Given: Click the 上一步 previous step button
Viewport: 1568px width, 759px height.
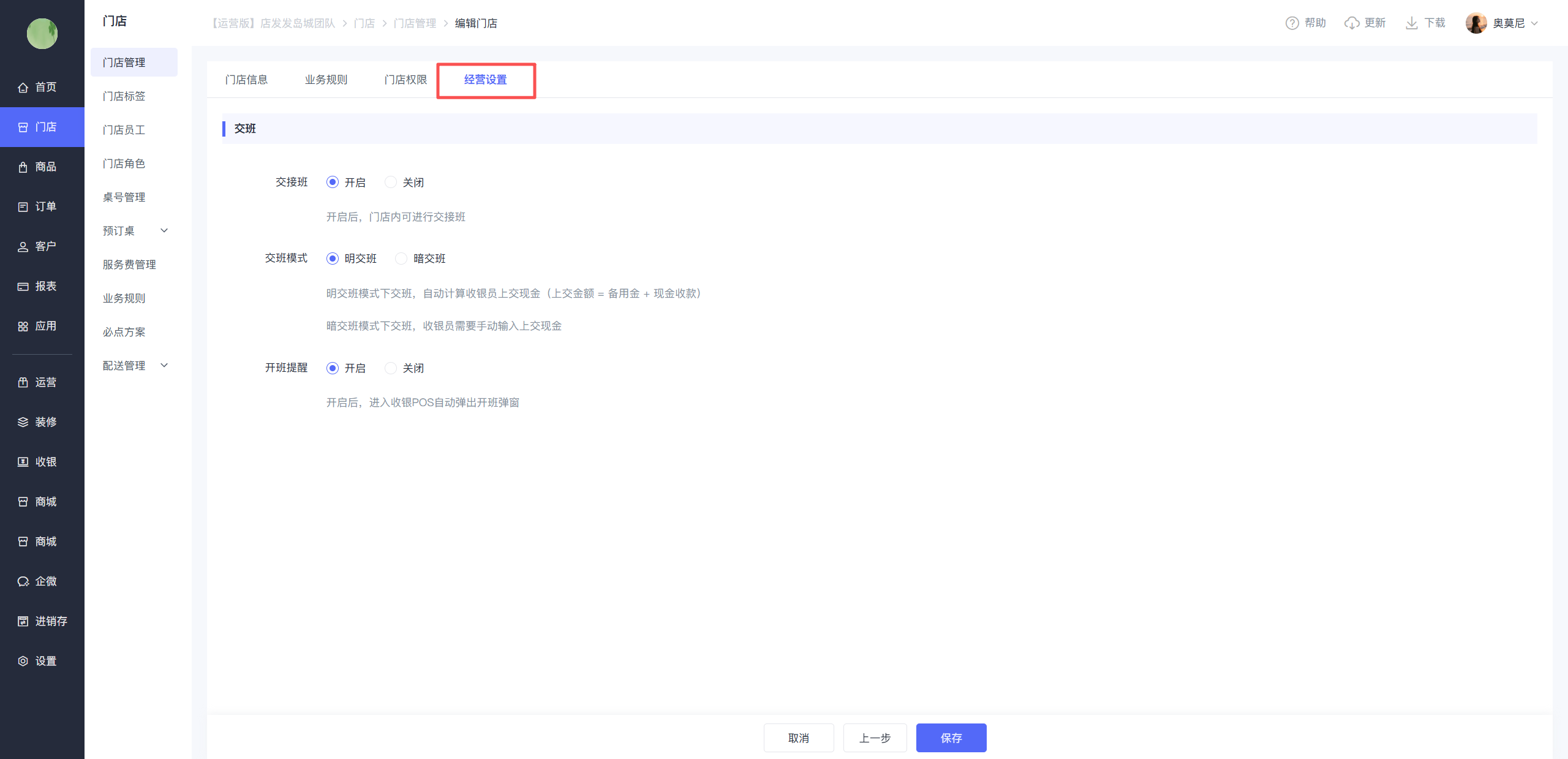Looking at the screenshot, I should coord(875,738).
